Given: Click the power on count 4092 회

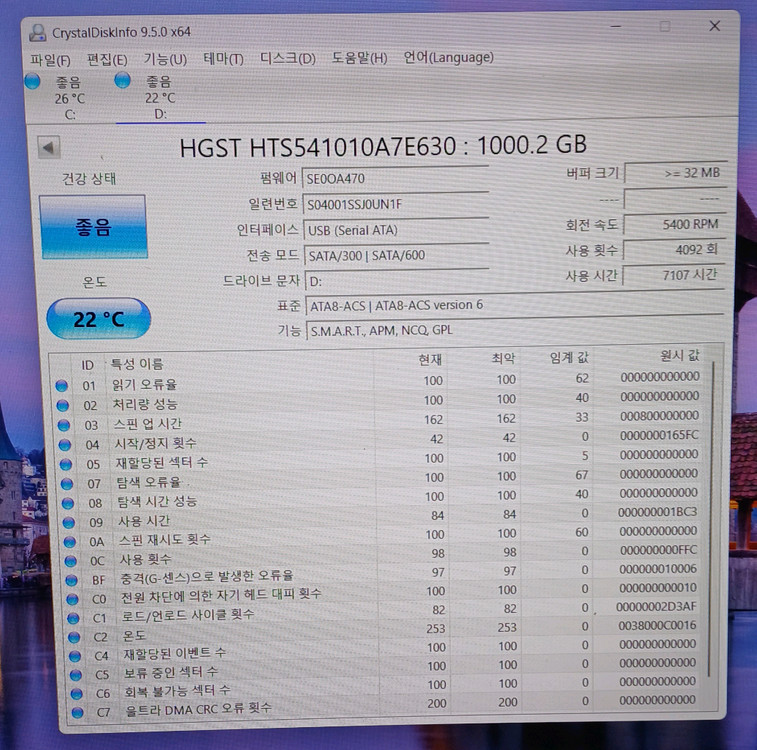Looking at the screenshot, I should [x=673, y=250].
